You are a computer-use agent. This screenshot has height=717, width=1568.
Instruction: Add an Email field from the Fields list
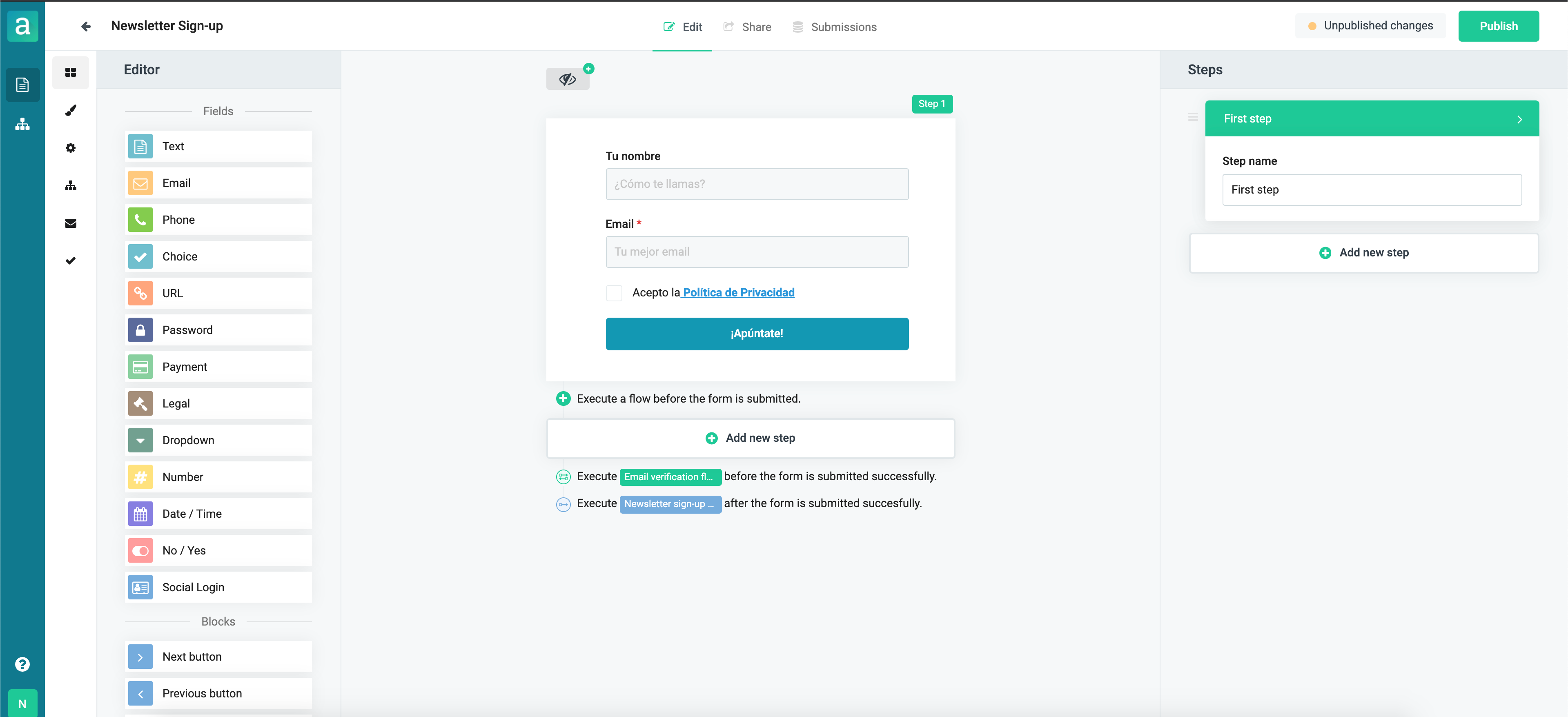coord(218,183)
